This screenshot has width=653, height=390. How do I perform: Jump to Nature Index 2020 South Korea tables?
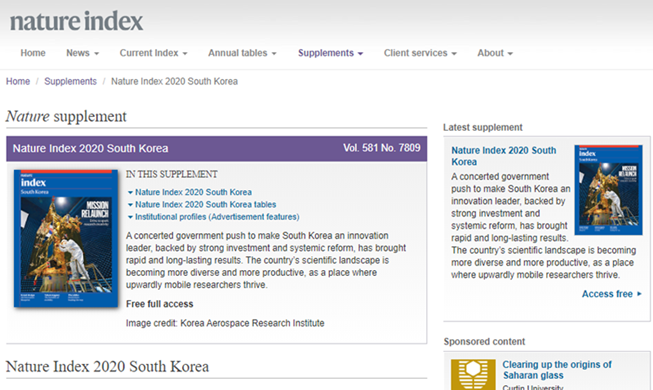pyautogui.click(x=205, y=205)
